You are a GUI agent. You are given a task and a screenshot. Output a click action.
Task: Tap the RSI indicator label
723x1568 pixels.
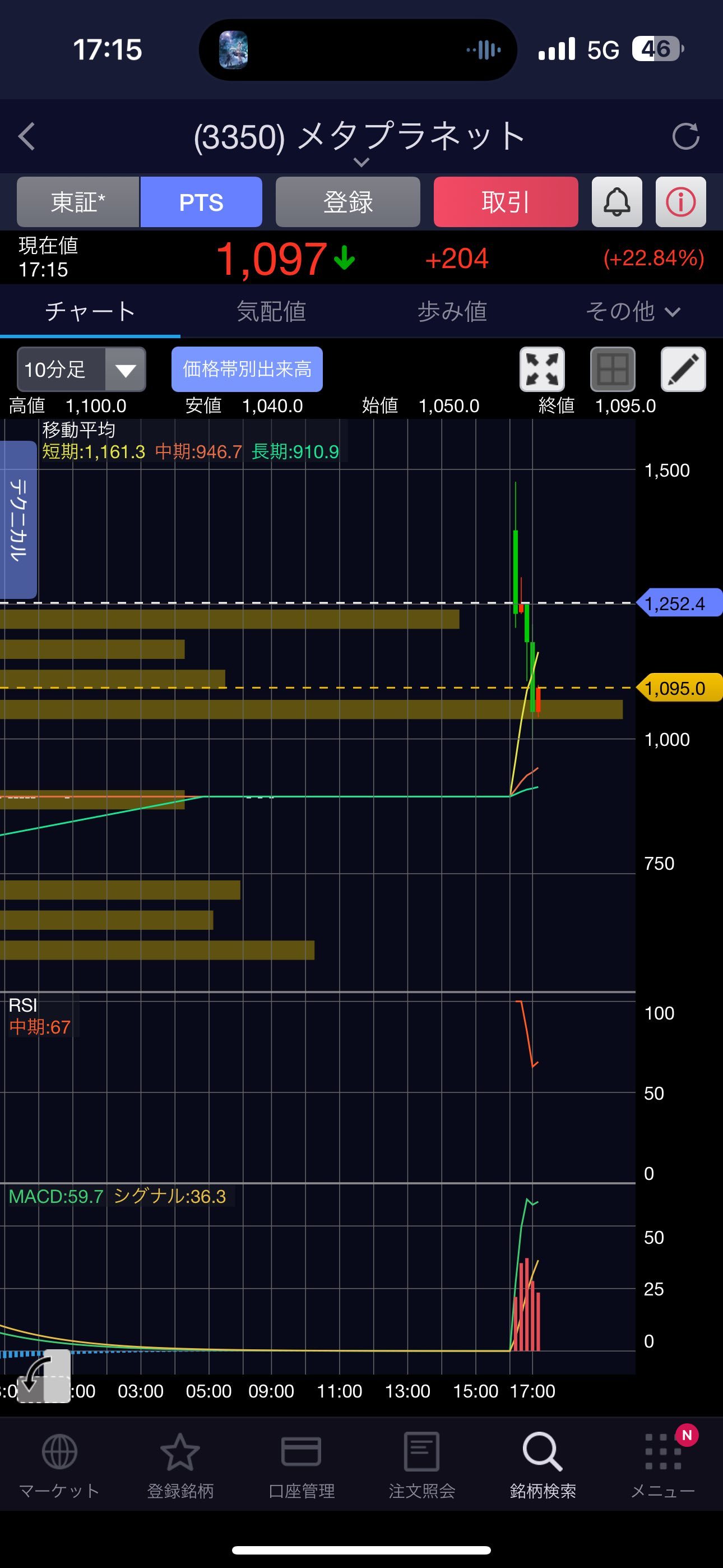coord(23,1005)
